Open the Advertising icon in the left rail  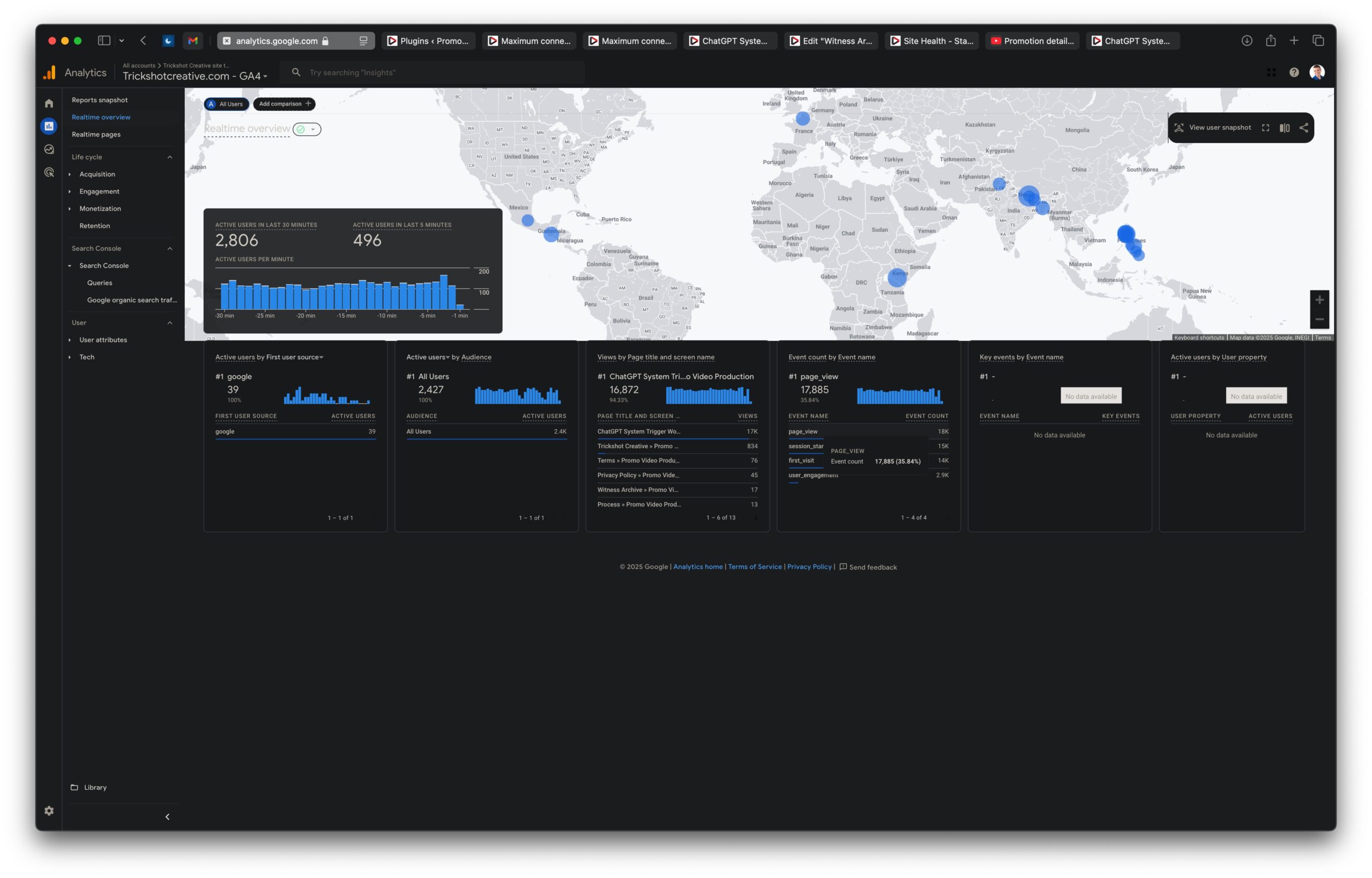(49, 172)
